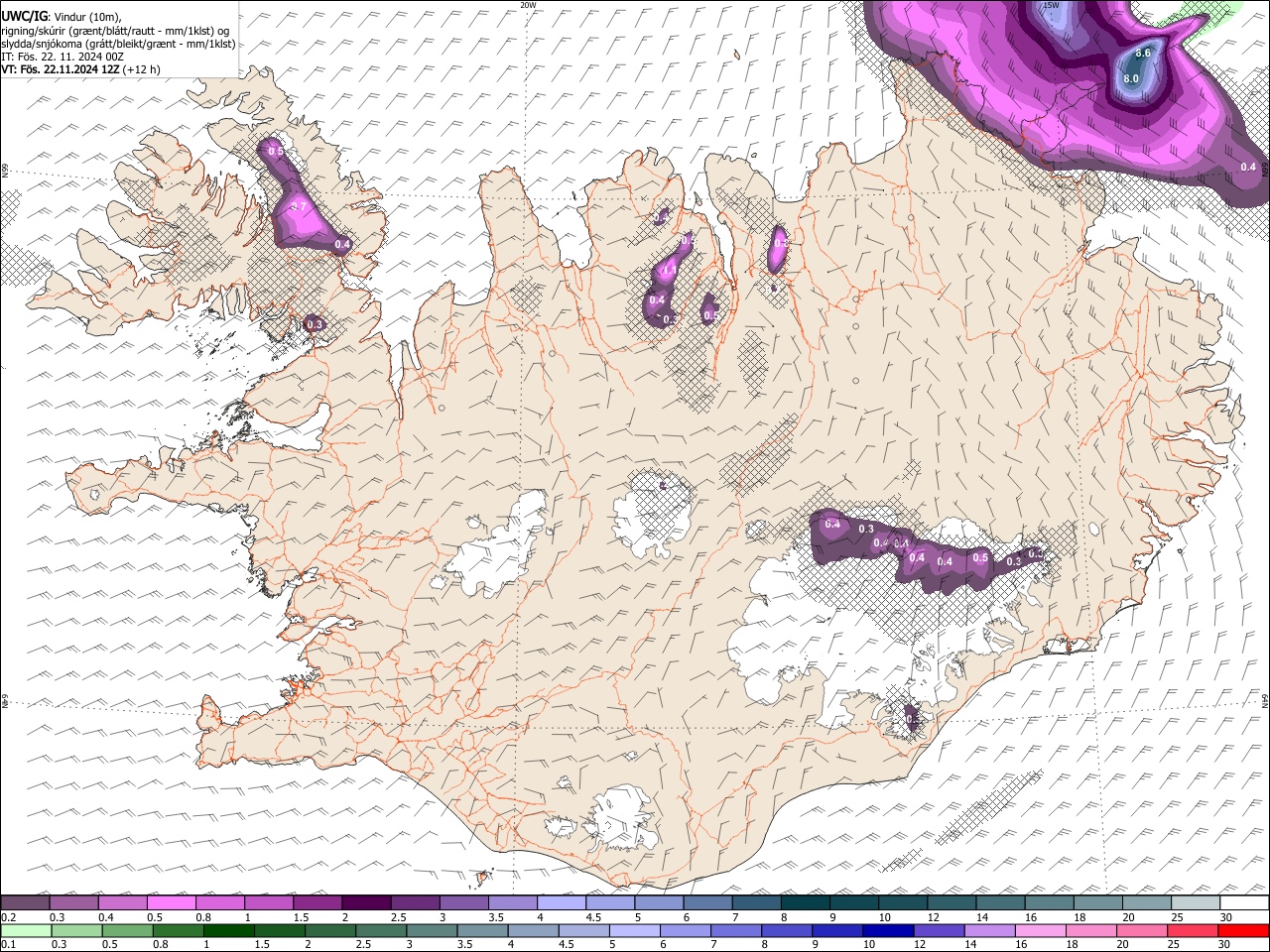This screenshot has height=952, width=1270.
Task: Select the navy blue swatch at 10 in rain legend
Action: pyautogui.click(x=888, y=930)
